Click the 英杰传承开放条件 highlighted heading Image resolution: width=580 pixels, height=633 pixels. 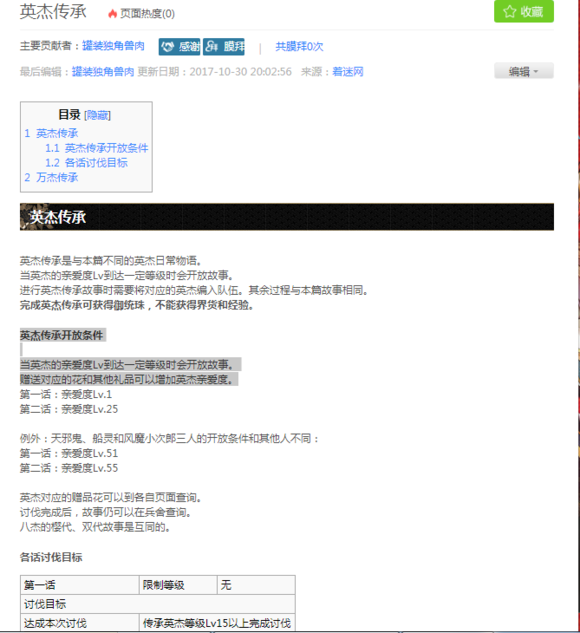point(61,335)
